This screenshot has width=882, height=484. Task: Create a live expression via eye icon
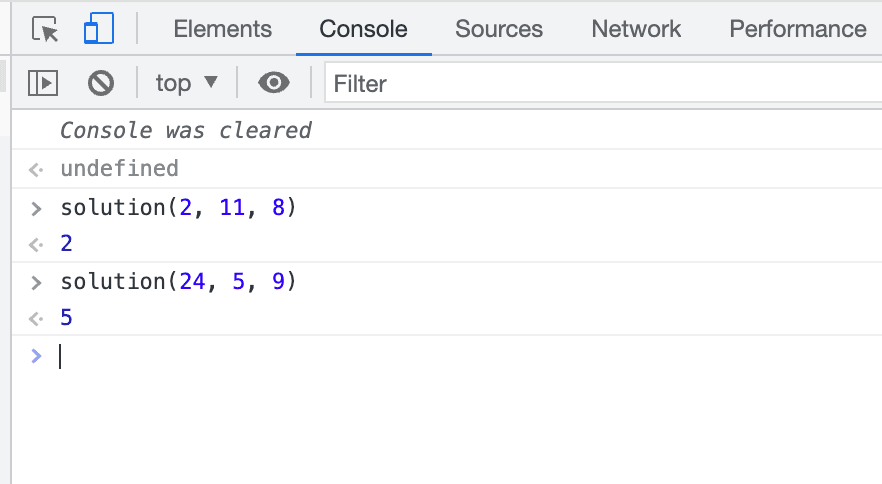(274, 83)
